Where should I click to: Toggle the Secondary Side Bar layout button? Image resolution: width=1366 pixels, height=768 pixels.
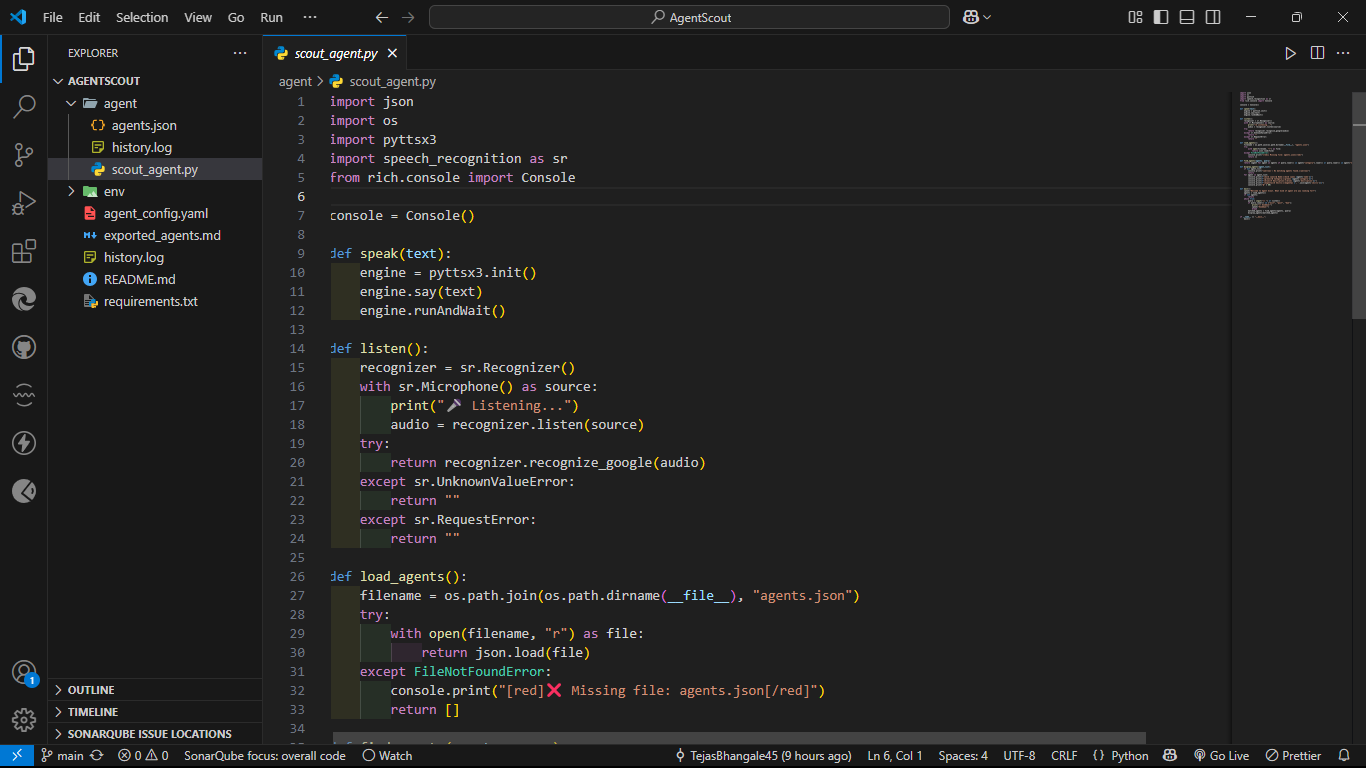pos(1213,17)
